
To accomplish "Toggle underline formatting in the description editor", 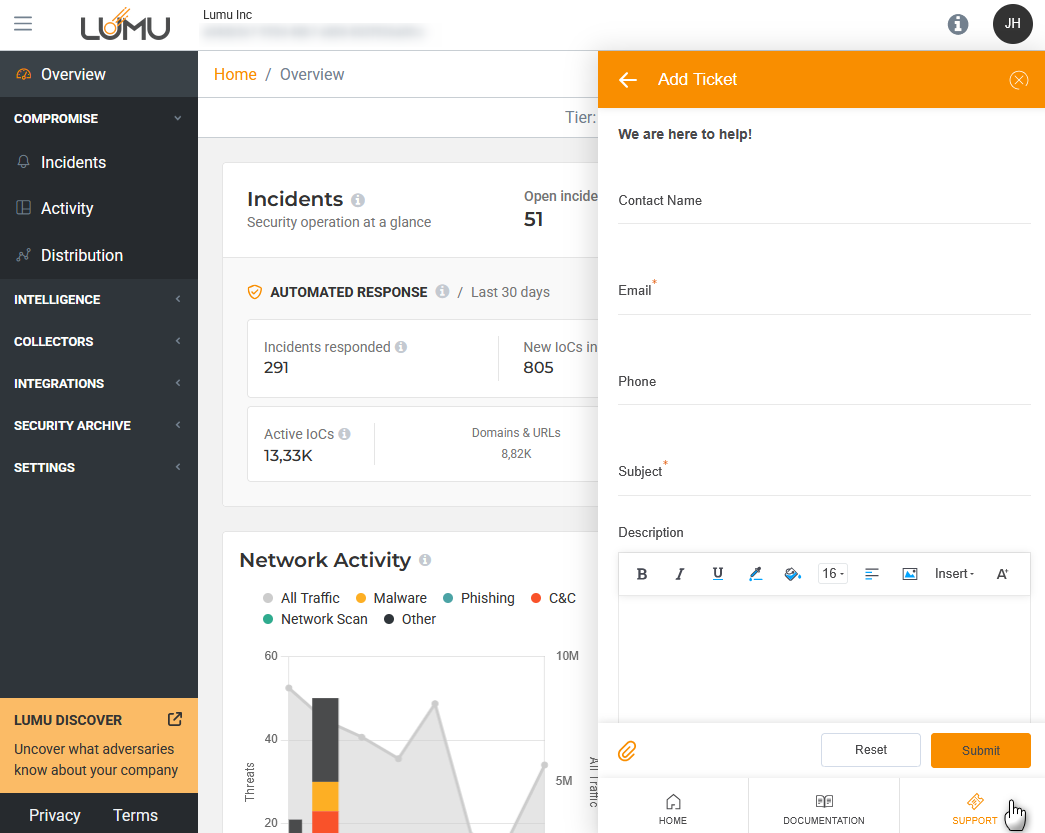I will click(718, 574).
